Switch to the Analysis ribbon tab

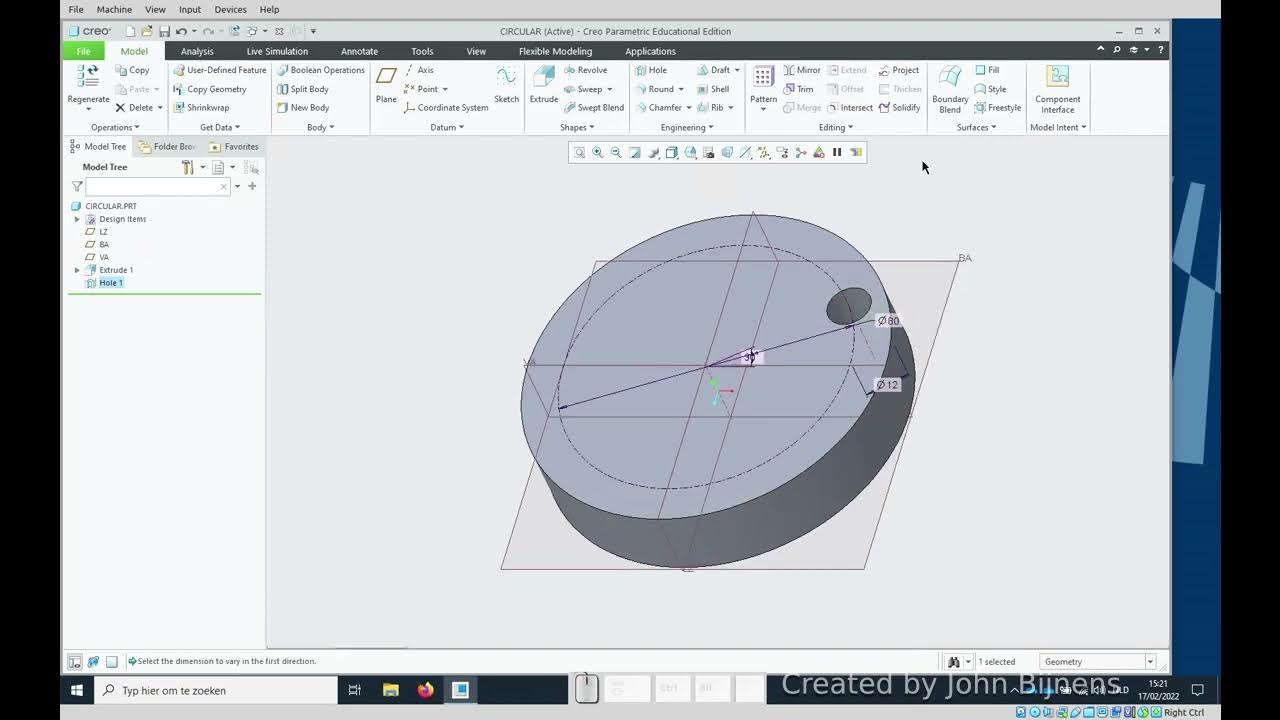[197, 51]
